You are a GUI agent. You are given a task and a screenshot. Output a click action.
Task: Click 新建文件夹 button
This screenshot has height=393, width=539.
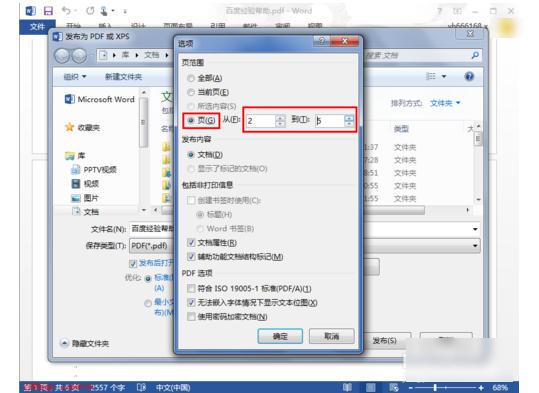click(123, 77)
